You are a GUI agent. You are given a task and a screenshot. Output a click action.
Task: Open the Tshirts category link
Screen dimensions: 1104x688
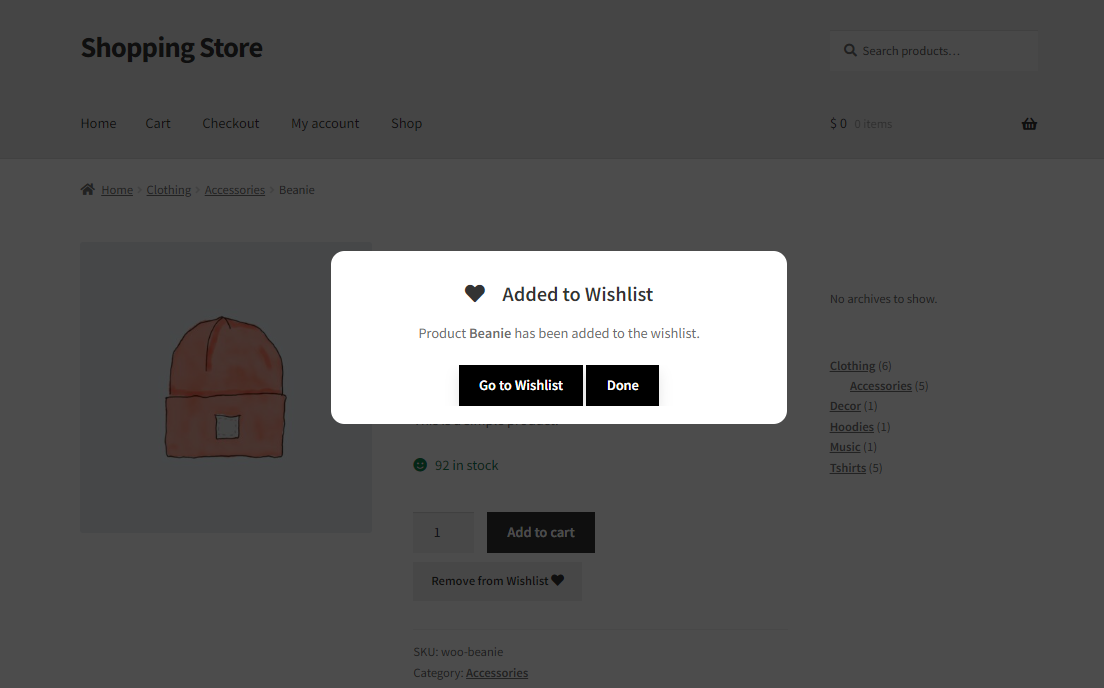click(848, 468)
